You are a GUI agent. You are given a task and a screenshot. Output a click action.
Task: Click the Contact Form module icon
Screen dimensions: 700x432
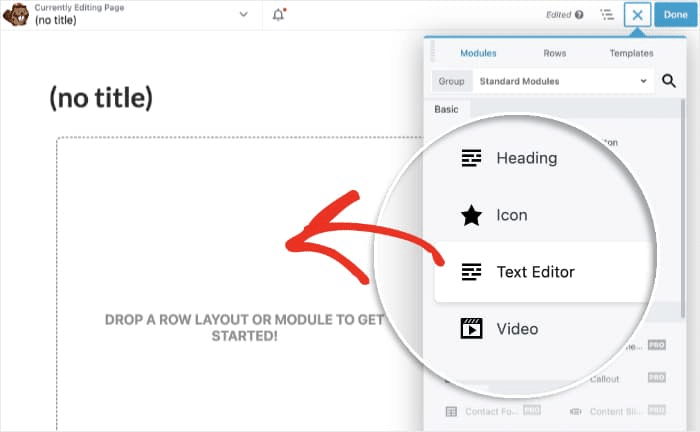pos(452,411)
